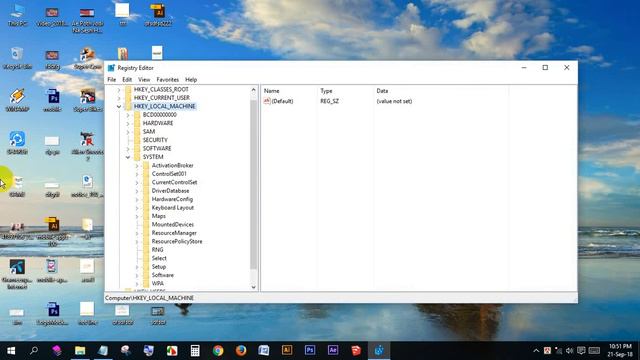The image size is (640, 360).
Task: Click the registry tree scrollbar down arrow
Action: point(253,287)
